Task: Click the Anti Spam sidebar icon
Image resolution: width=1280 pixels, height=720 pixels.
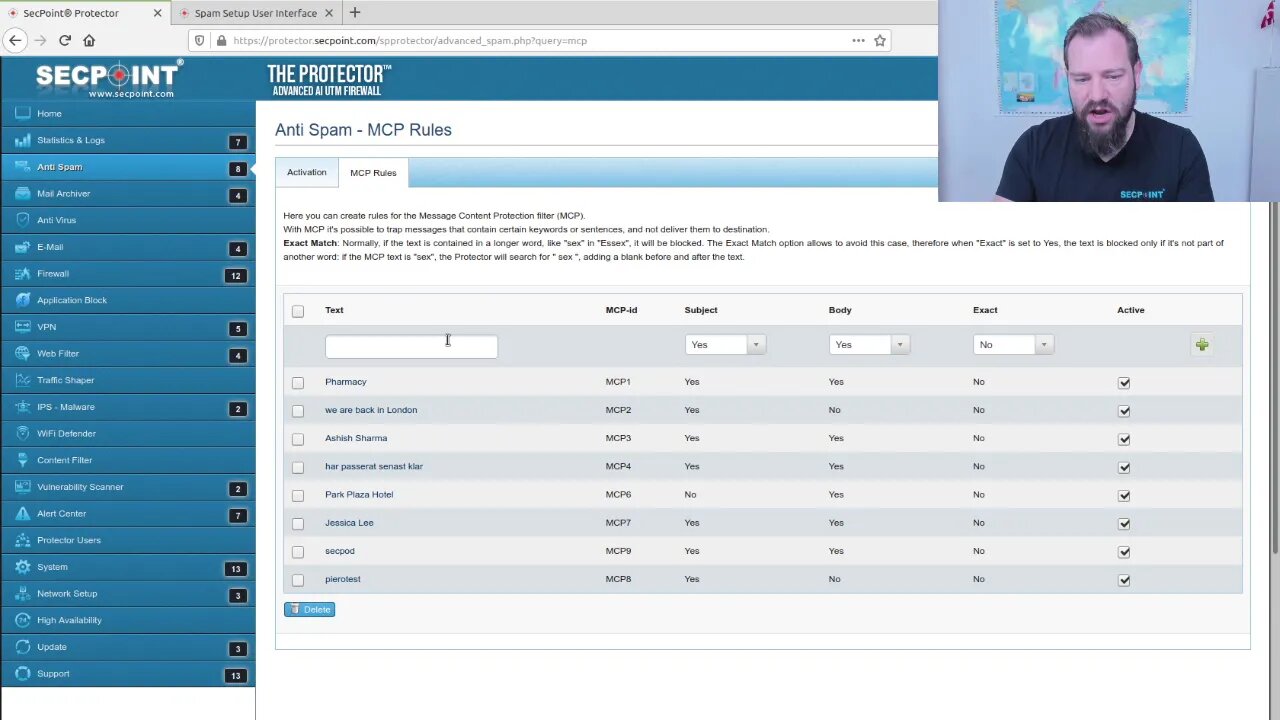Action: pos(22,167)
